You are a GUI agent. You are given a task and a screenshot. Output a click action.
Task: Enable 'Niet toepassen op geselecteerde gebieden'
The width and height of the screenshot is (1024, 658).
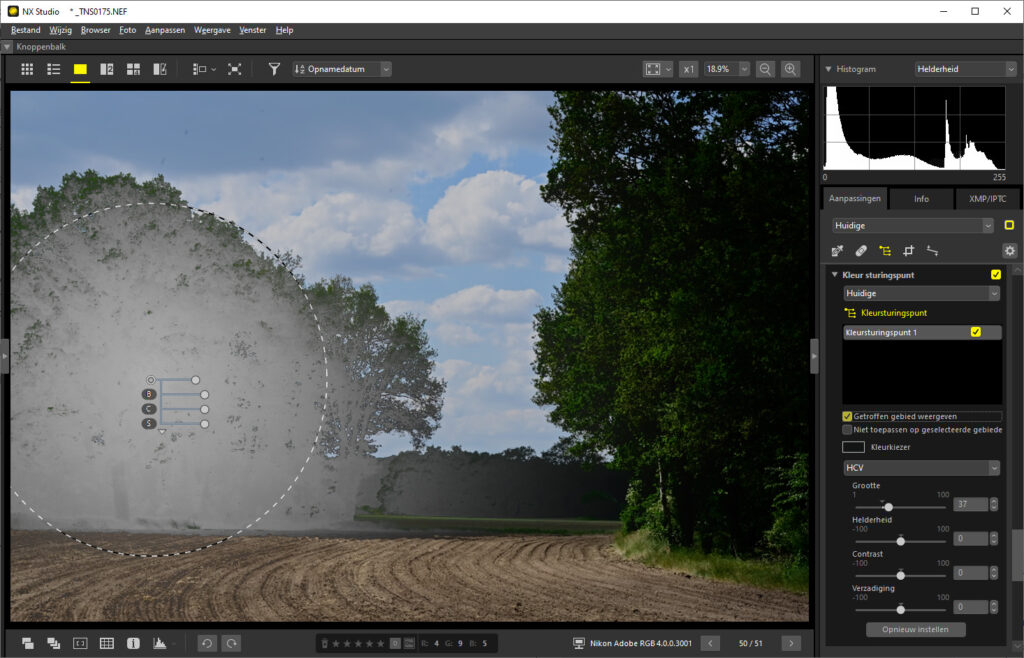pos(848,429)
